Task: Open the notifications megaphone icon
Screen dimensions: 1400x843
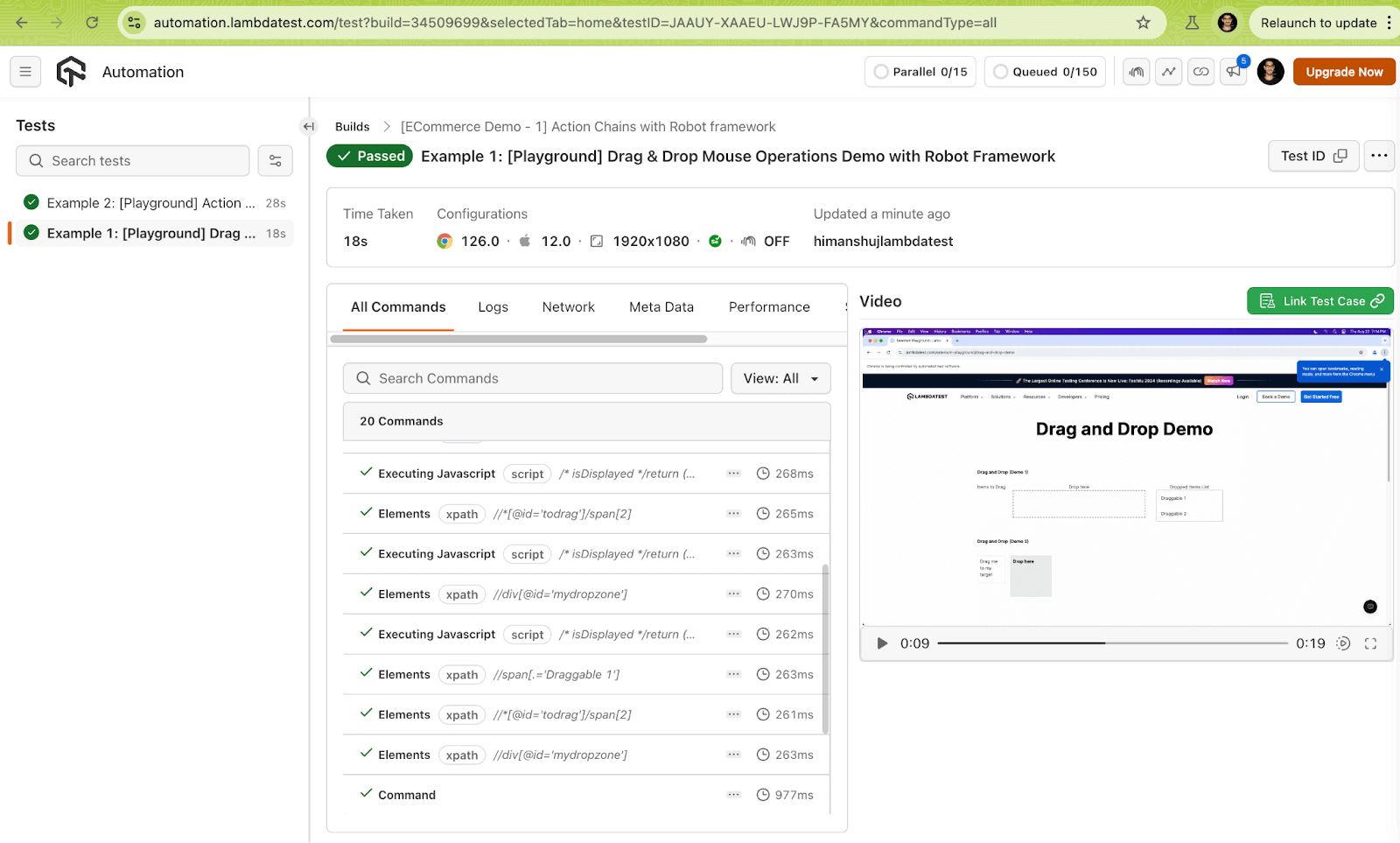Action: pyautogui.click(x=1233, y=72)
